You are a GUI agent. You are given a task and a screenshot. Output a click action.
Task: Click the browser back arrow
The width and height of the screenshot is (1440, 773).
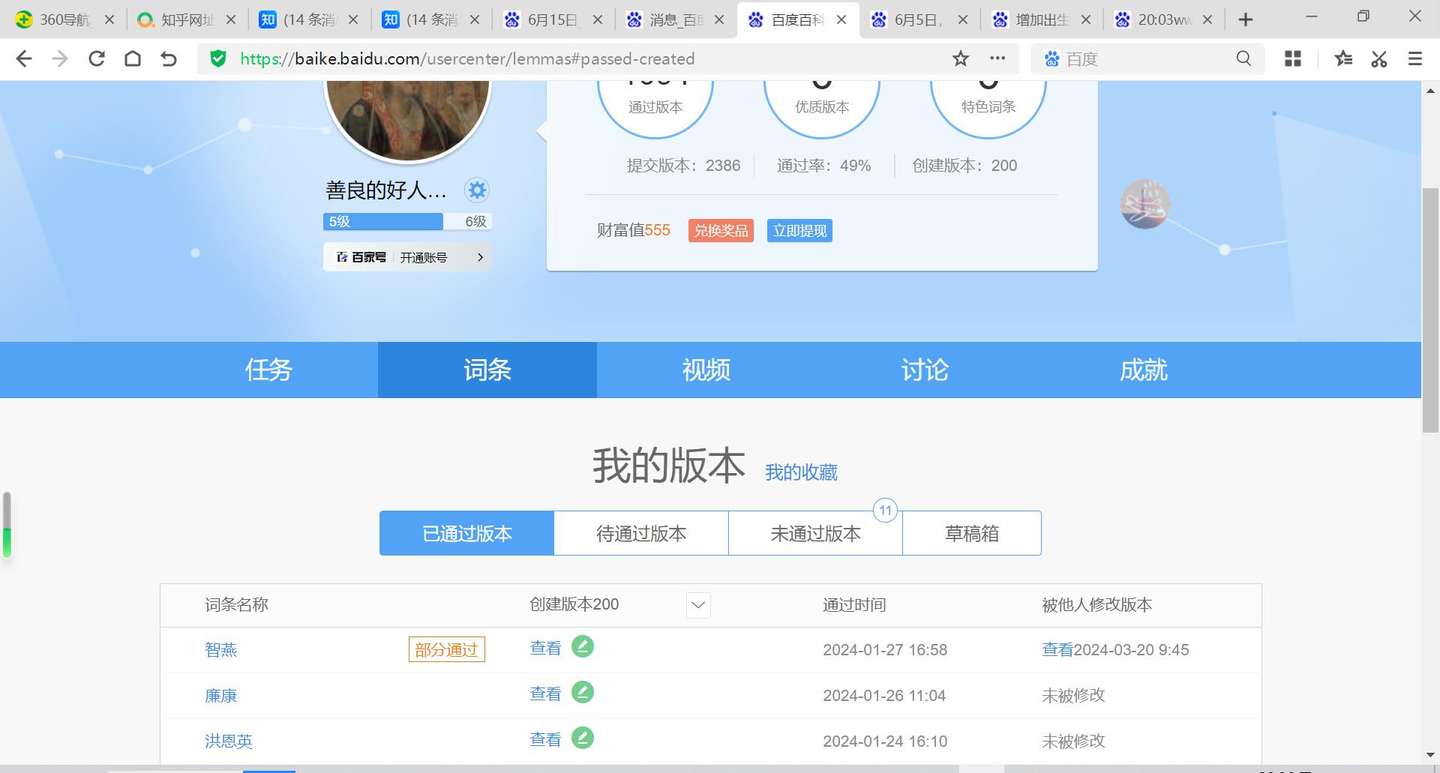(24, 59)
